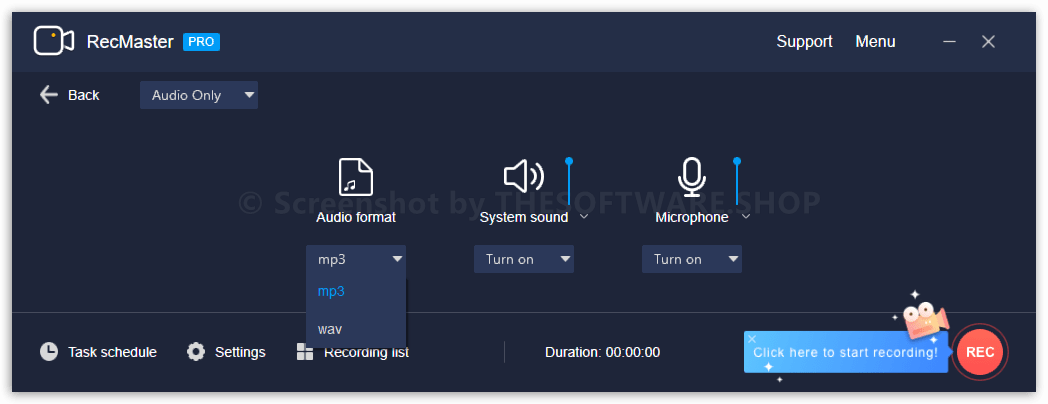This screenshot has width=1048, height=404.
Task: Close the RecMaster window
Action: [x=988, y=41]
